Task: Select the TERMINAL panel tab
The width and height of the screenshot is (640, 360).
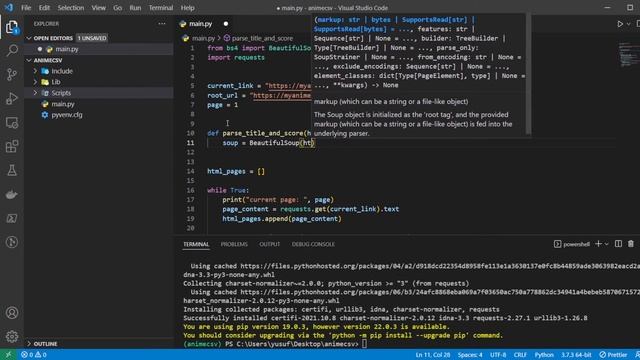Action: pyautogui.click(x=196, y=244)
